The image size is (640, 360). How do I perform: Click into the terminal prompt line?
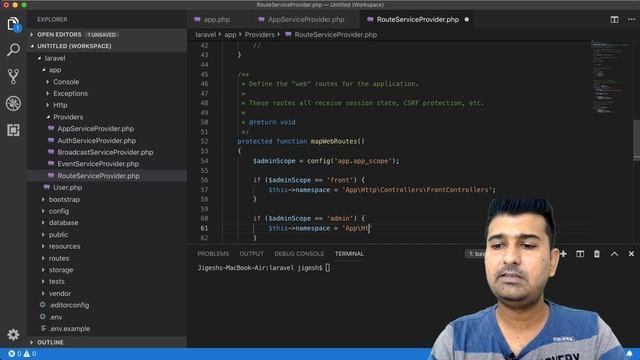[264, 268]
